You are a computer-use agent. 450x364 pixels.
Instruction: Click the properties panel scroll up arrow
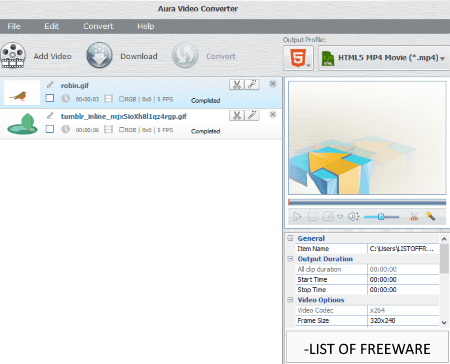[444, 239]
